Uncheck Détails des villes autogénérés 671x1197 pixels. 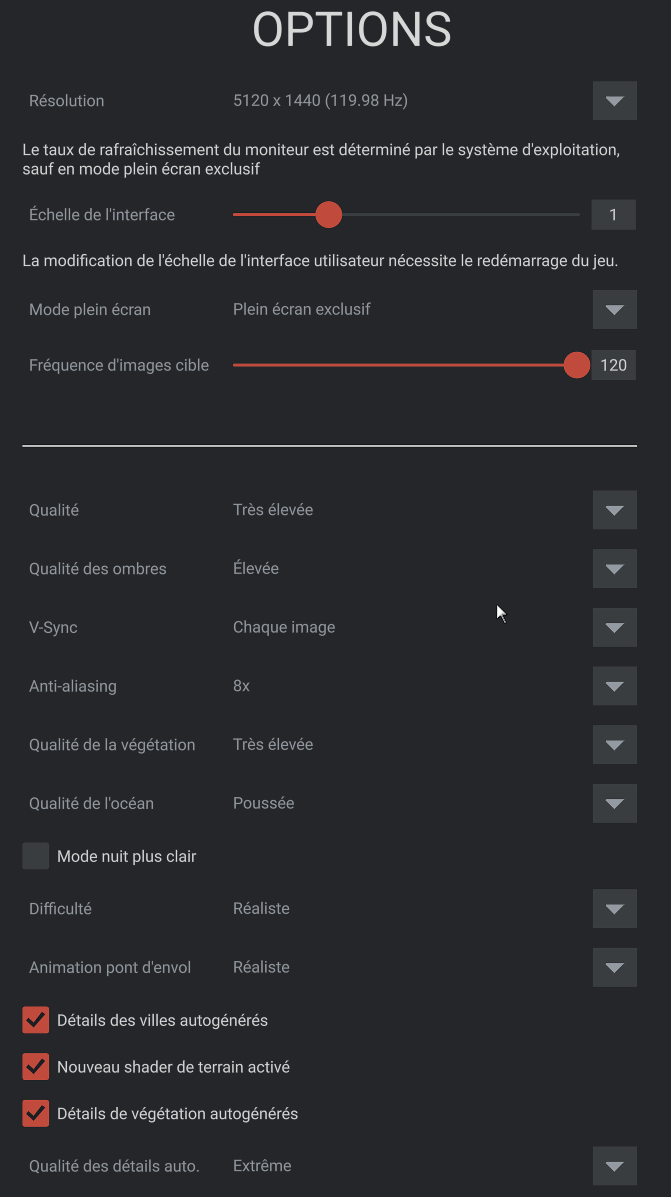tap(36, 1020)
